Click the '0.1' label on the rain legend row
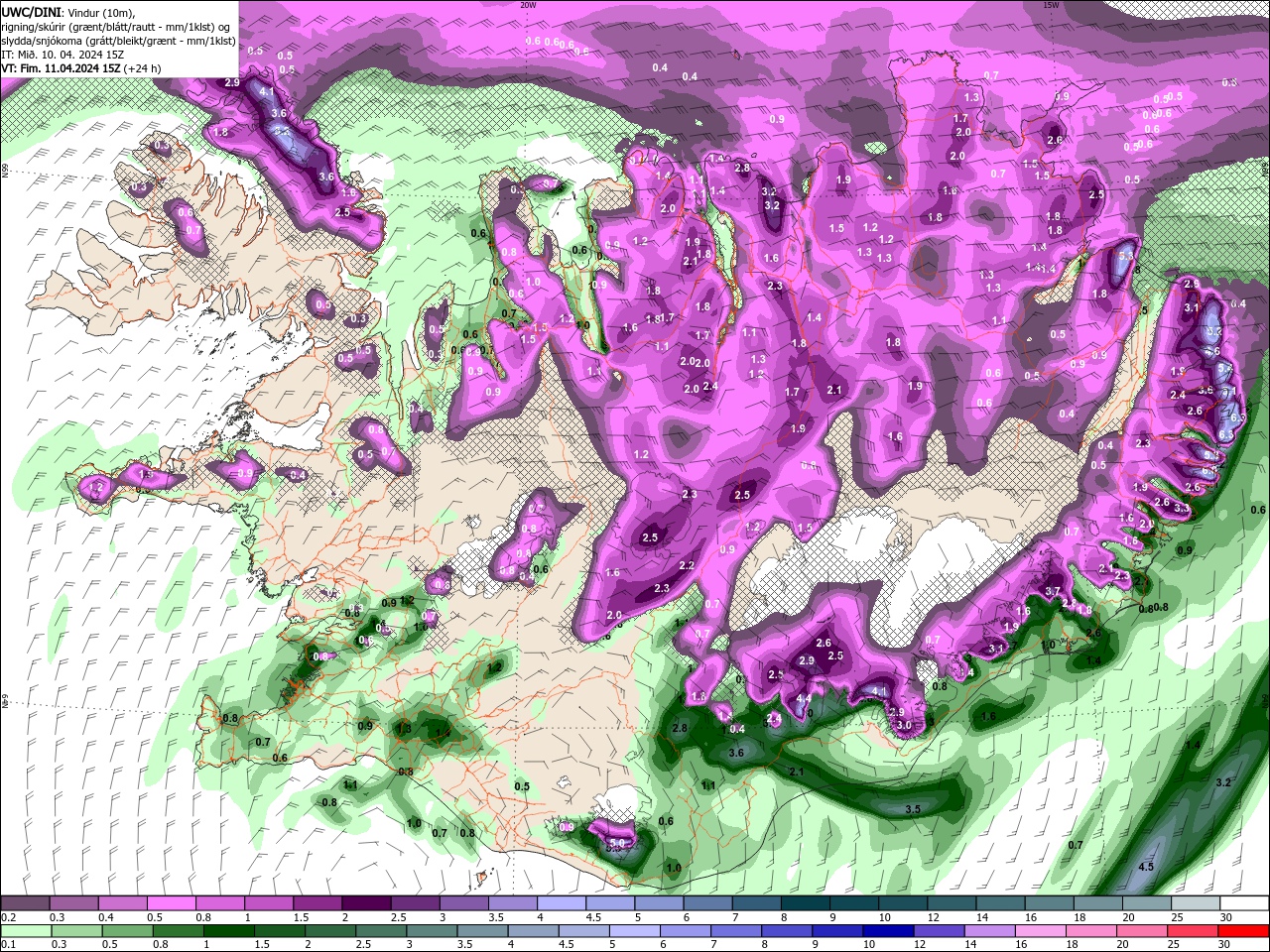Image resolution: width=1270 pixels, height=952 pixels. click(x=8, y=945)
